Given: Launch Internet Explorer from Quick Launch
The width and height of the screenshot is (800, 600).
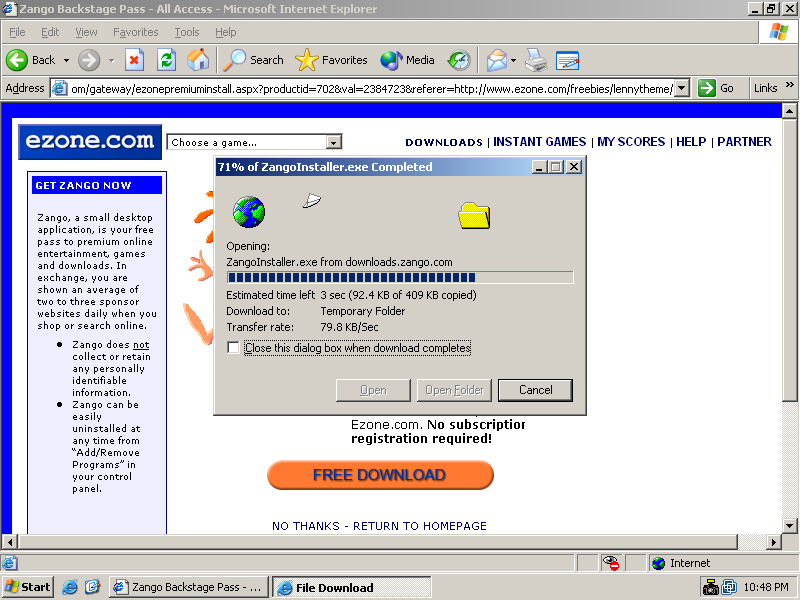Looking at the screenshot, I should coord(70,587).
